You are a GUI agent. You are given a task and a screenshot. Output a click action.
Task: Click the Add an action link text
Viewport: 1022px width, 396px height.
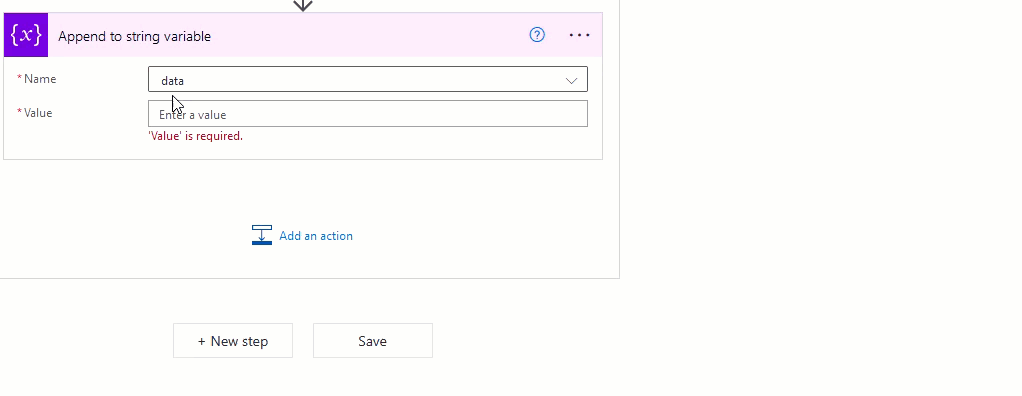(x=316, y=236)
